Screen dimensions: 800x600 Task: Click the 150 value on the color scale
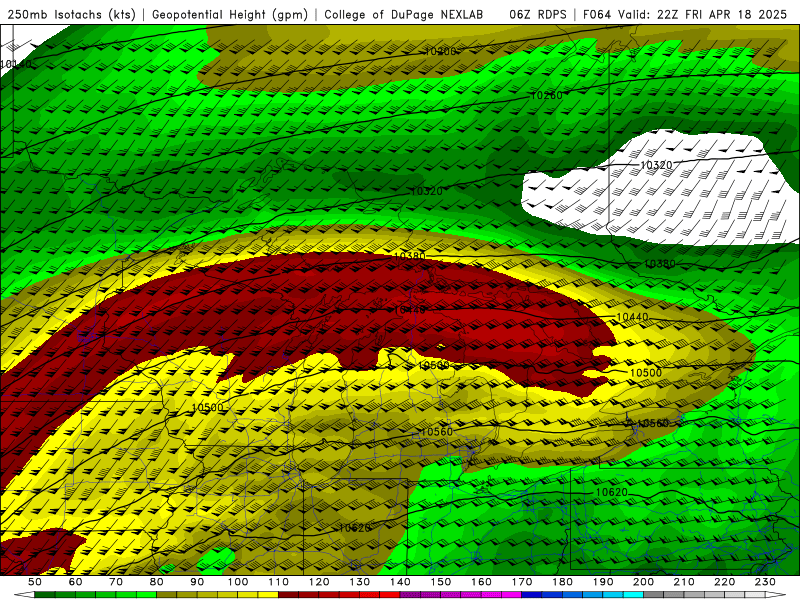coord(441,582)
